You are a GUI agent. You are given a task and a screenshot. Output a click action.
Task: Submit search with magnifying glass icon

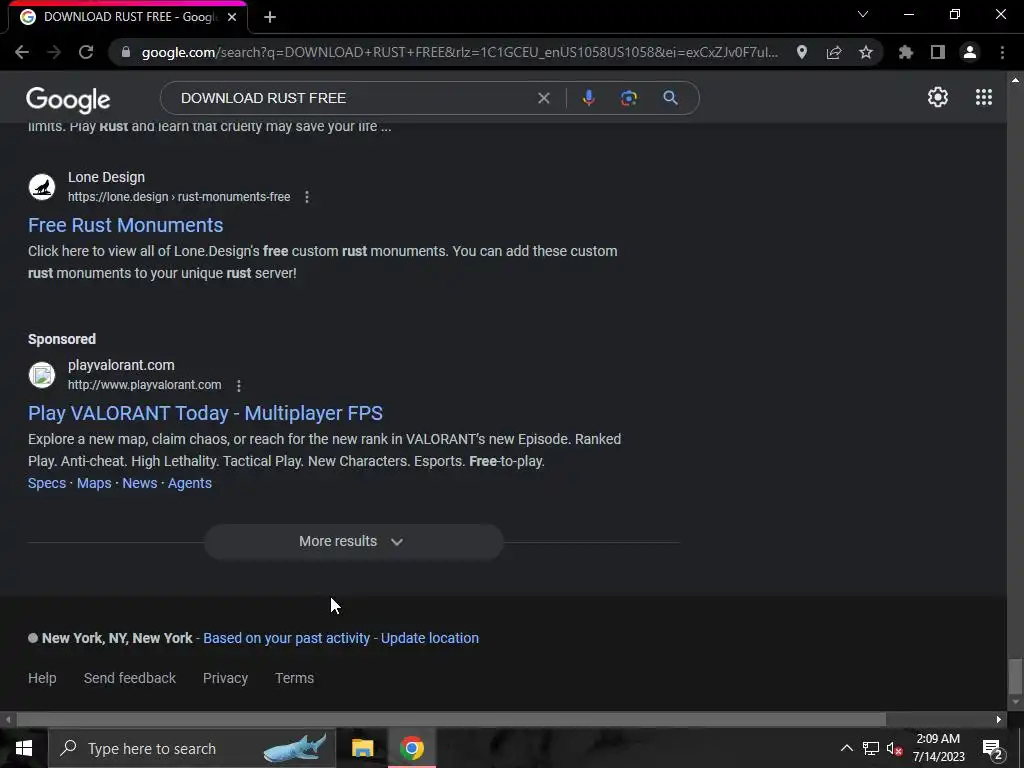pyautogui.click(x=670, y=98)
